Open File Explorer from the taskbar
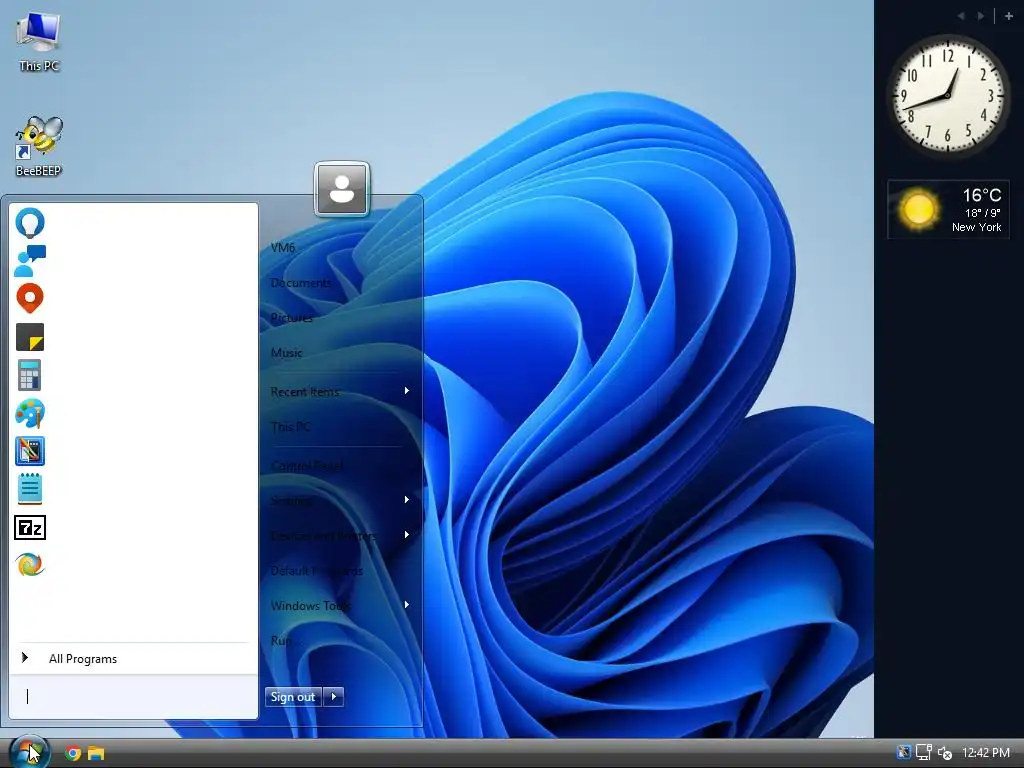 [96, 754]
